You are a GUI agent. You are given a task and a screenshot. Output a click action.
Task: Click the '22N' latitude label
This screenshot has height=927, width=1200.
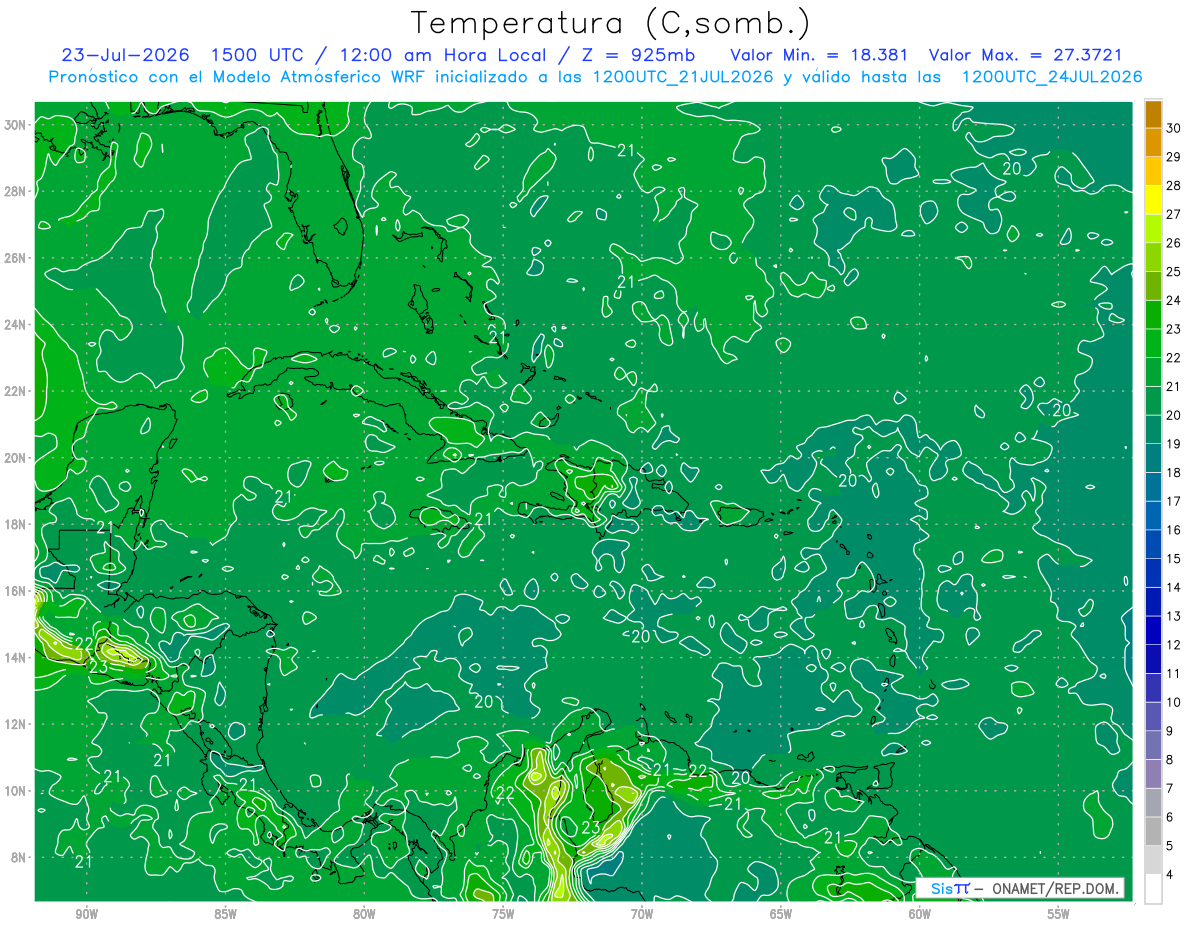(x=15, y=391)
